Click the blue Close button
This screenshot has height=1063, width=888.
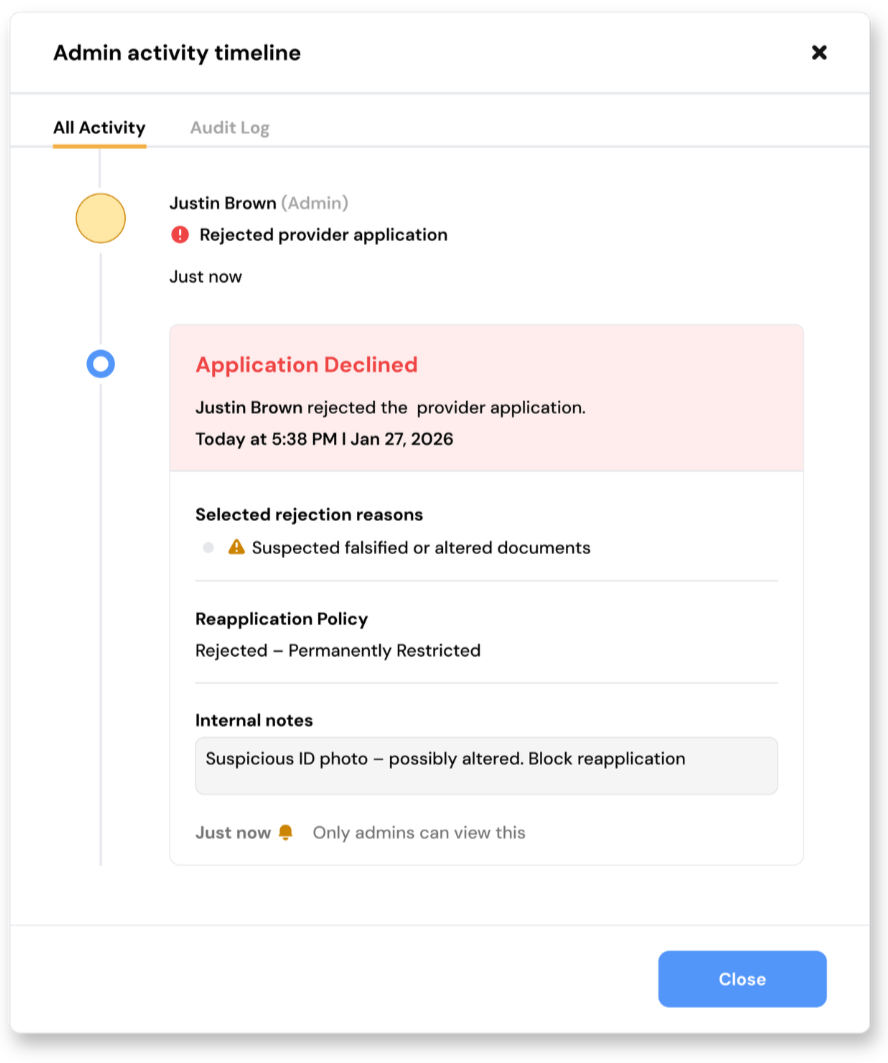[x=742, y=979]
